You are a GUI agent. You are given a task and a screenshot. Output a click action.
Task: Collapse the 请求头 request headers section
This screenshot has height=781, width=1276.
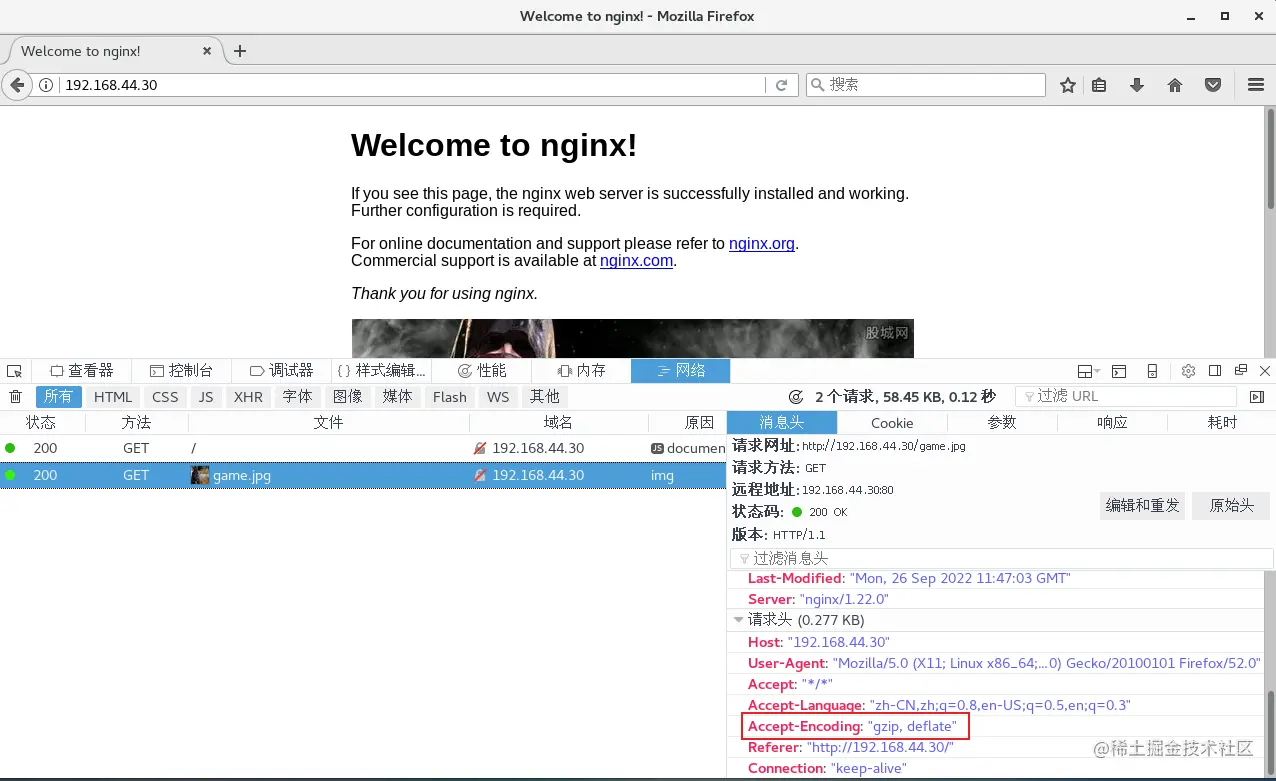coord(738,620)
